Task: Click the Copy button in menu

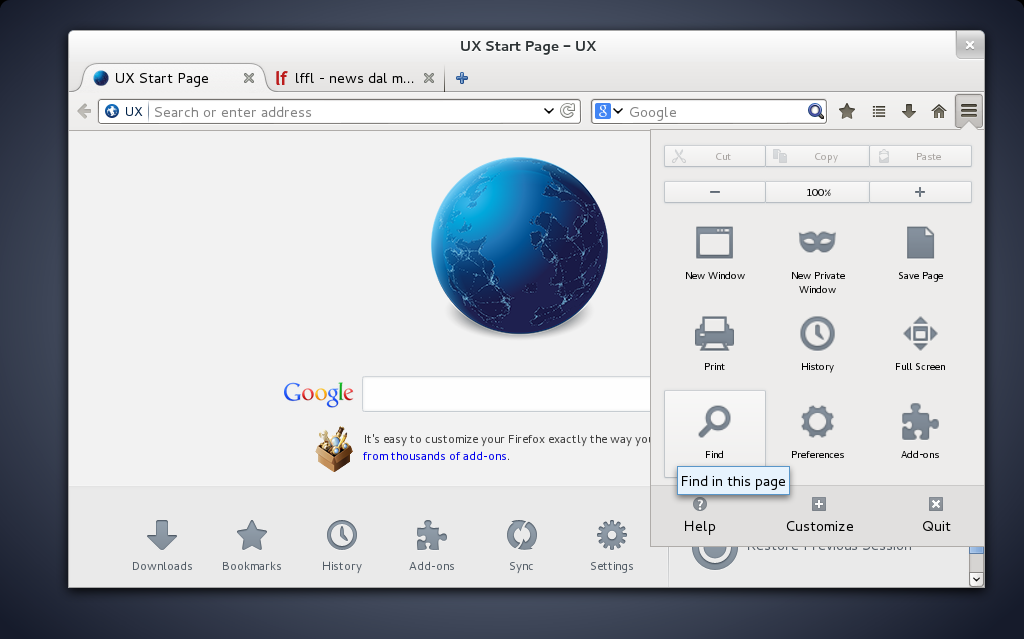Action: [x=817, y=156]
